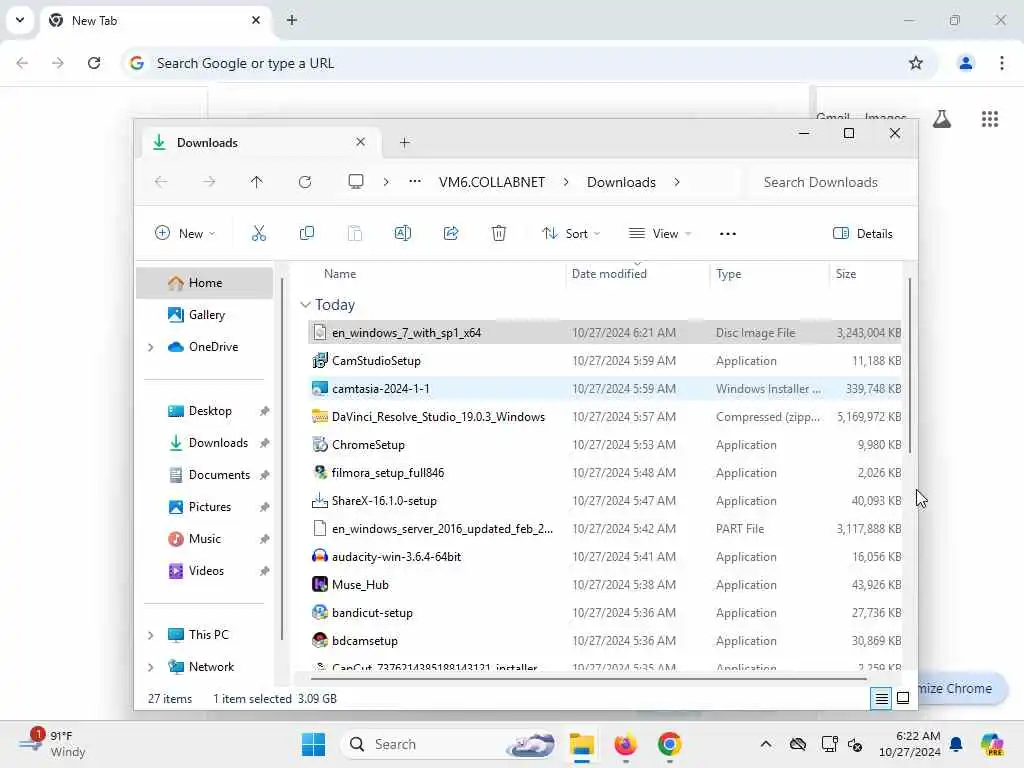
Task: Click the Search Labs flask icon in Chrome
Action: tap(942, 119)
